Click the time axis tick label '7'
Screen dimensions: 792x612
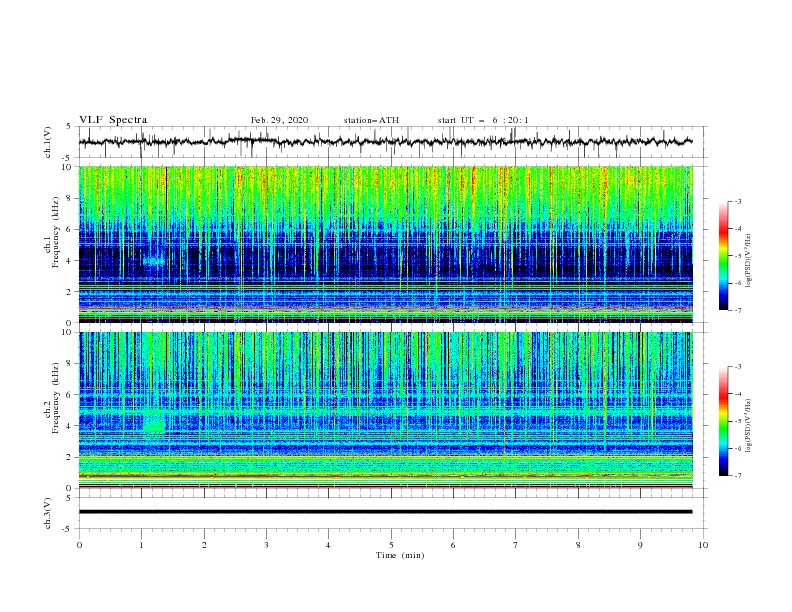click(x=516, y=545)
